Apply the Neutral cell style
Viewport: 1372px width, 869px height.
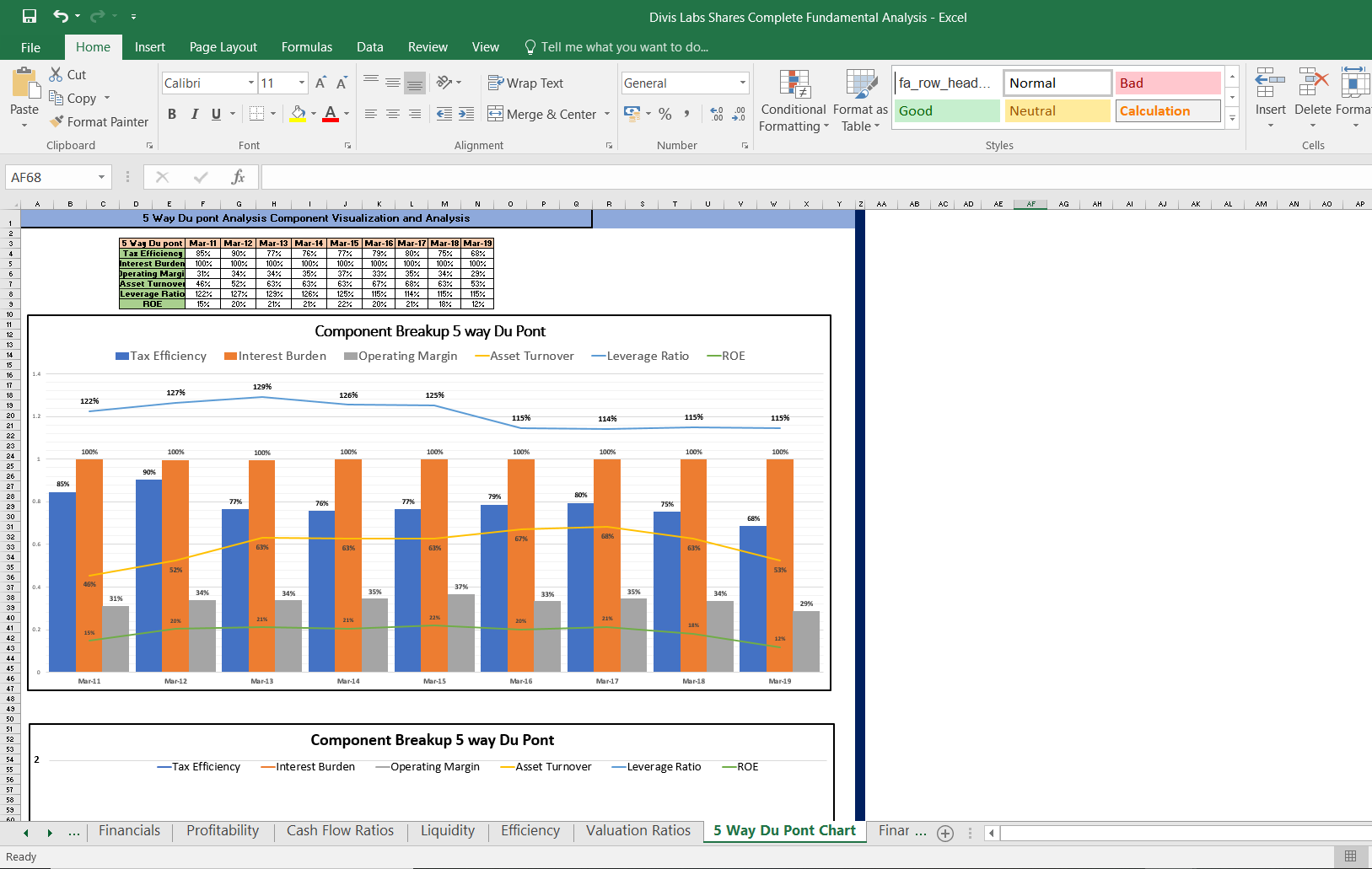tap(1058, 110)
